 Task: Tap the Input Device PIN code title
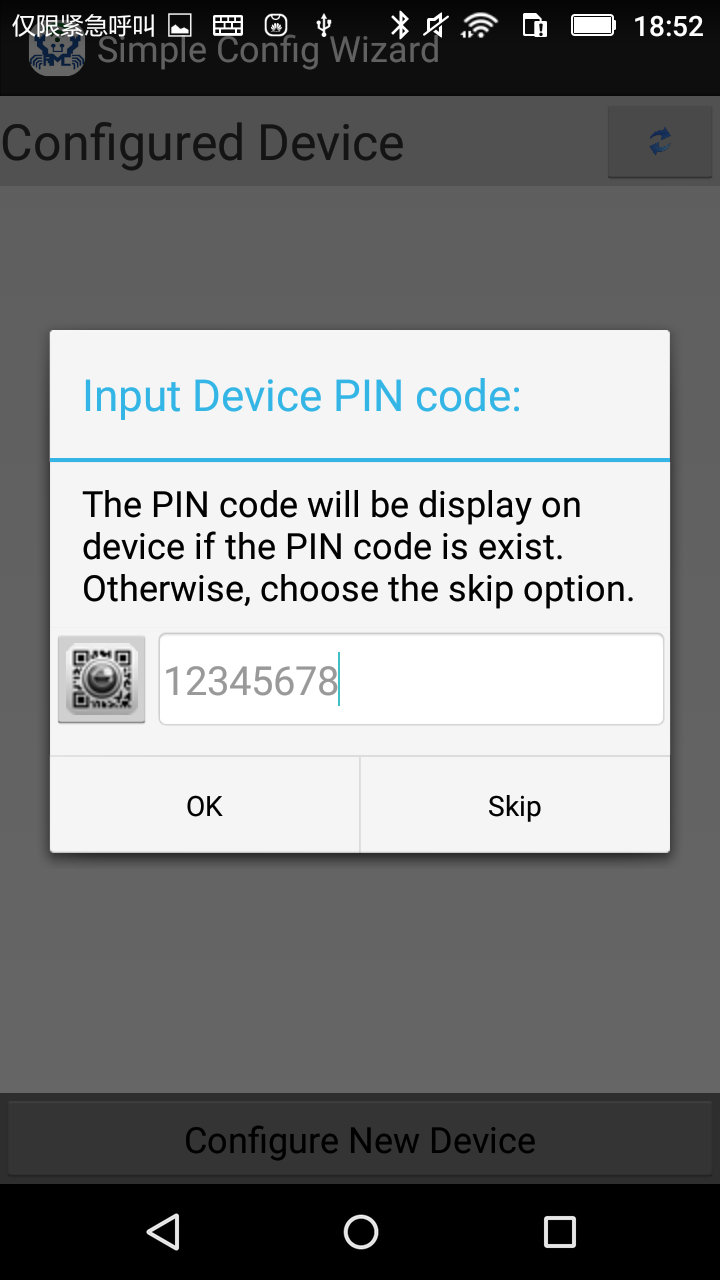pyautogui.click(x=302, y=396)
